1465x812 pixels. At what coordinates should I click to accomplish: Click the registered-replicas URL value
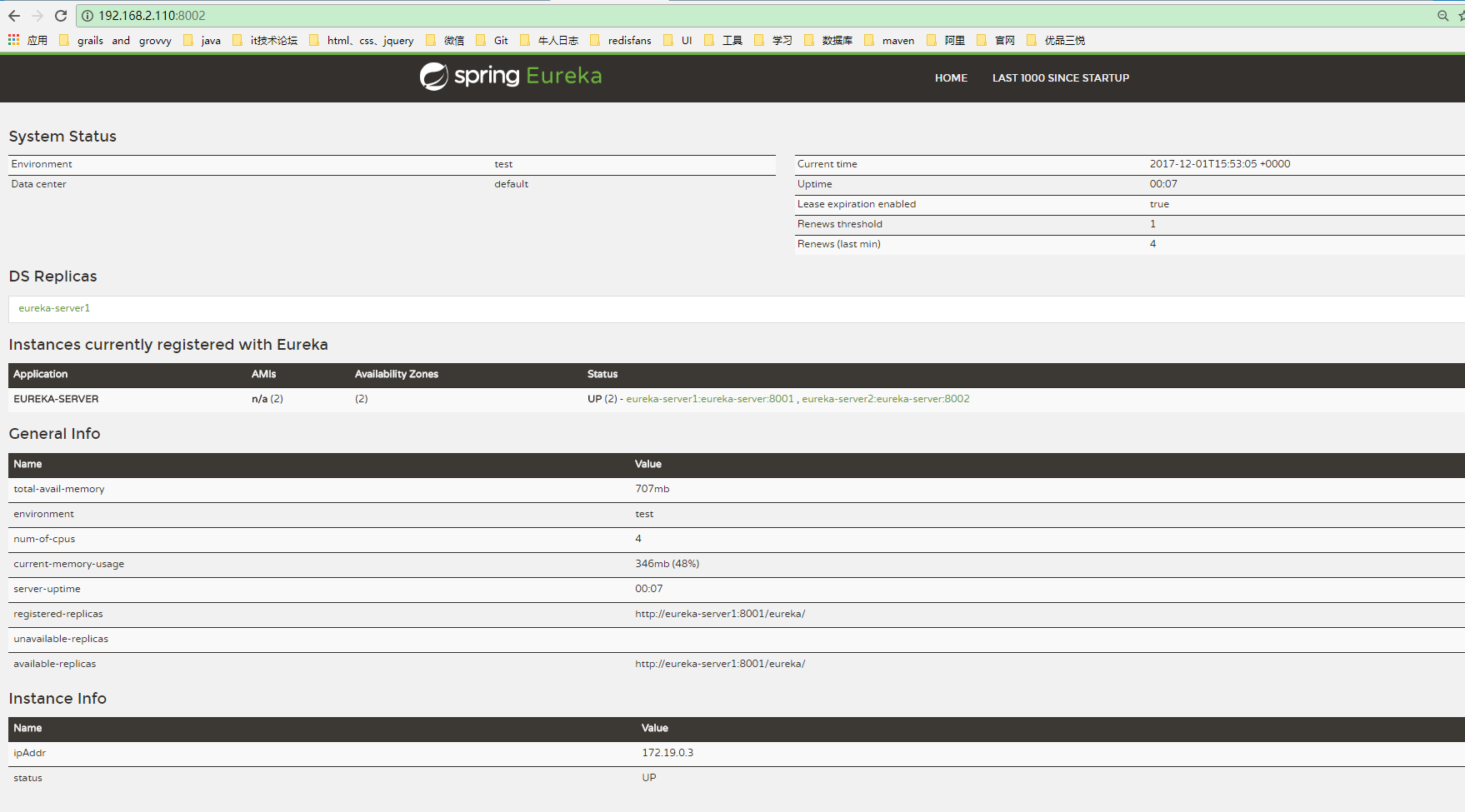click(720, 614)
